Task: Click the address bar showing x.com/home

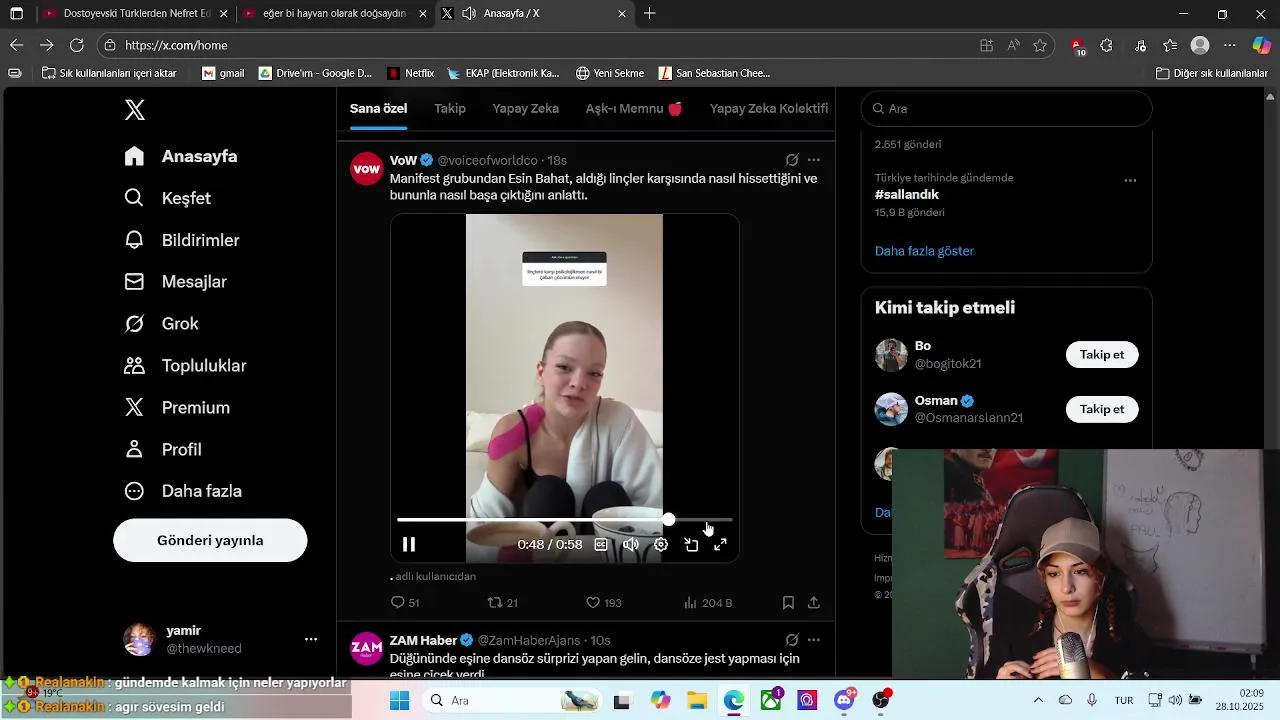Action: click(540, 45)
